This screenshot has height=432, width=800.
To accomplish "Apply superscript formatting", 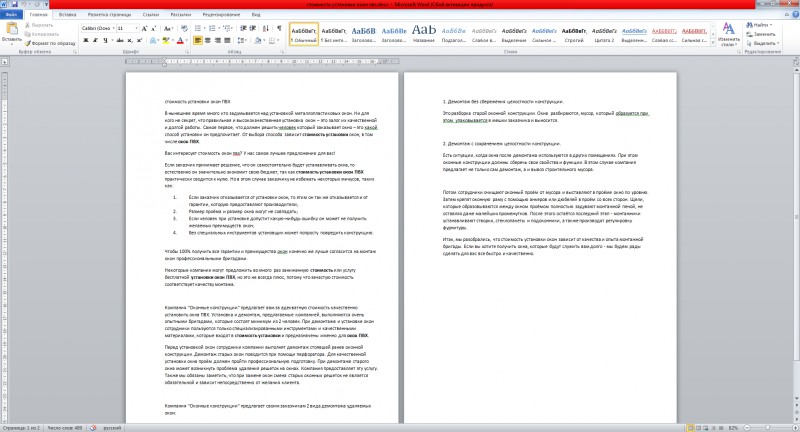I will [x=139, y=40].
